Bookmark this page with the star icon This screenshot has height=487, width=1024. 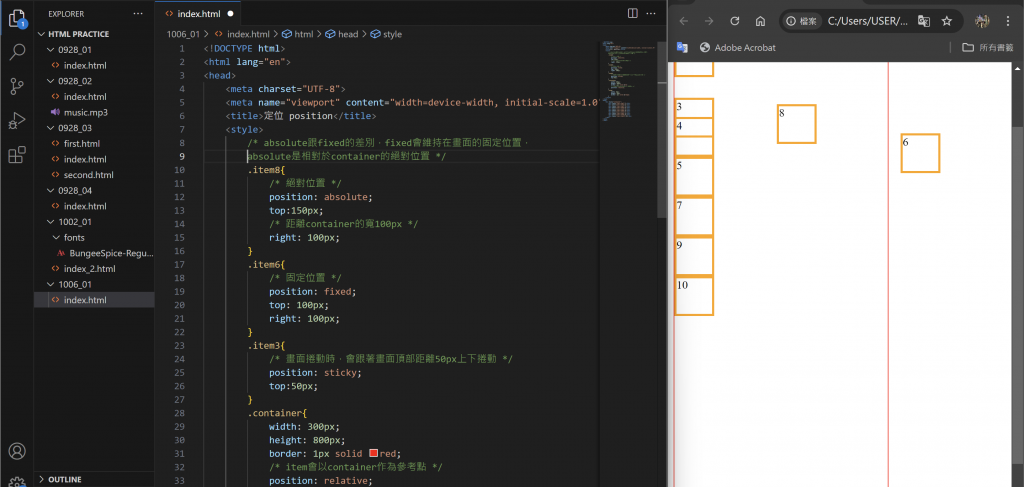pyautogui.click(x=947, y=21)
